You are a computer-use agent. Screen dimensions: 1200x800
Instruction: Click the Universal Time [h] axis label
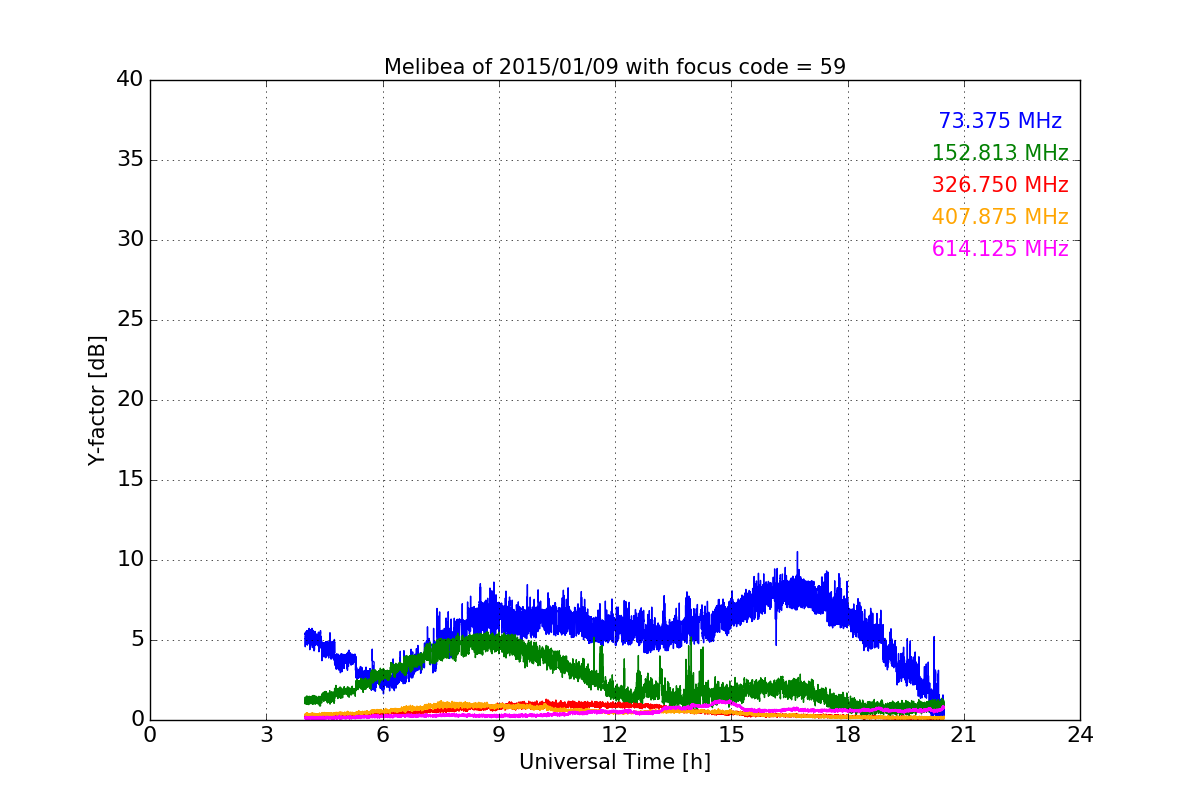click(615, 762)
